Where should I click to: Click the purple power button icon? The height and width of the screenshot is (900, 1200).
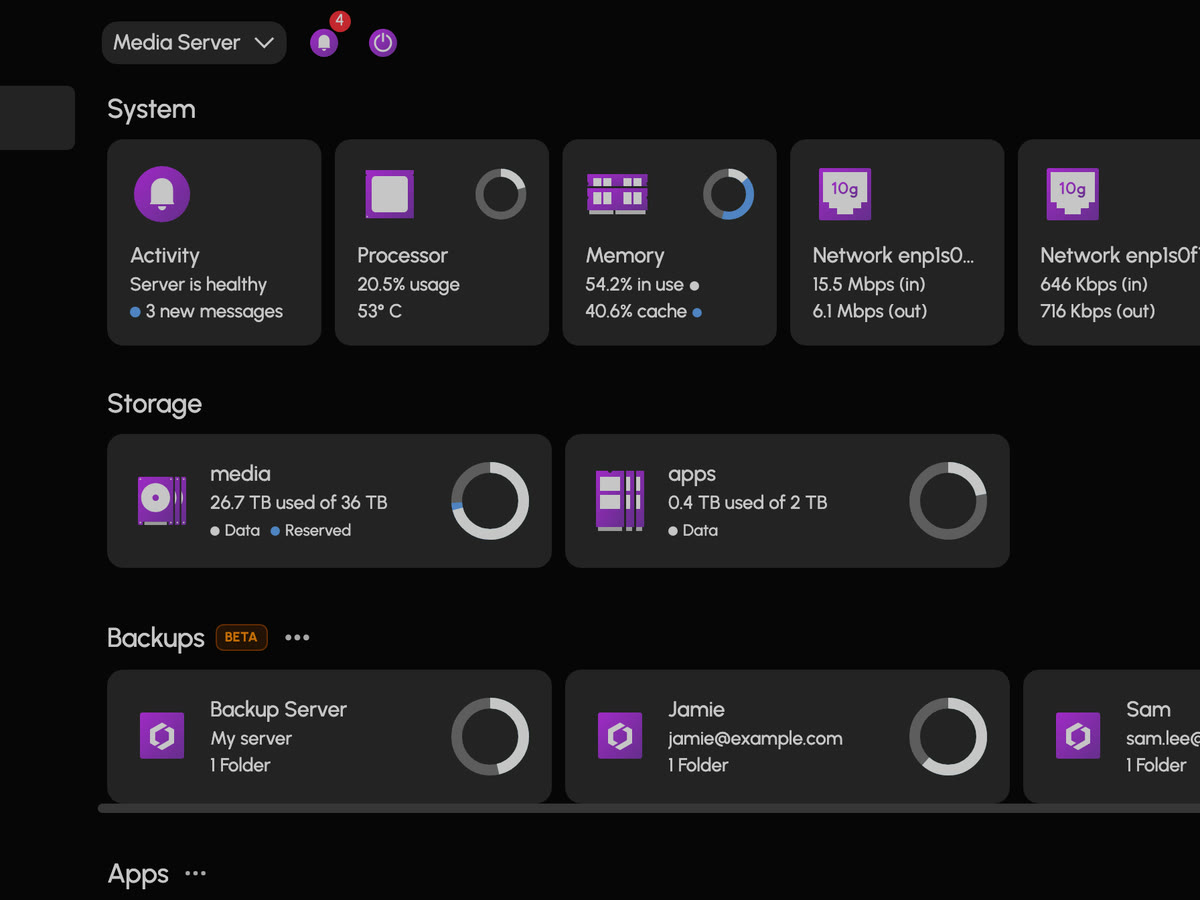point(383,43)
